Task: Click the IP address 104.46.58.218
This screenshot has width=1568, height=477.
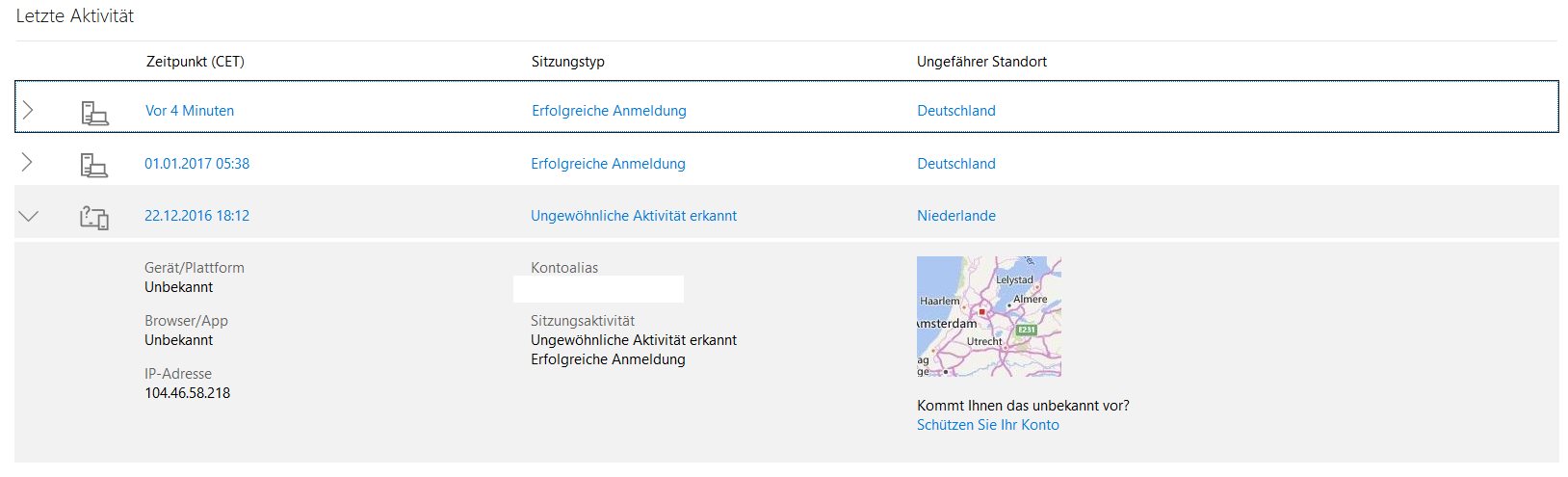Action: click(187, 393)
